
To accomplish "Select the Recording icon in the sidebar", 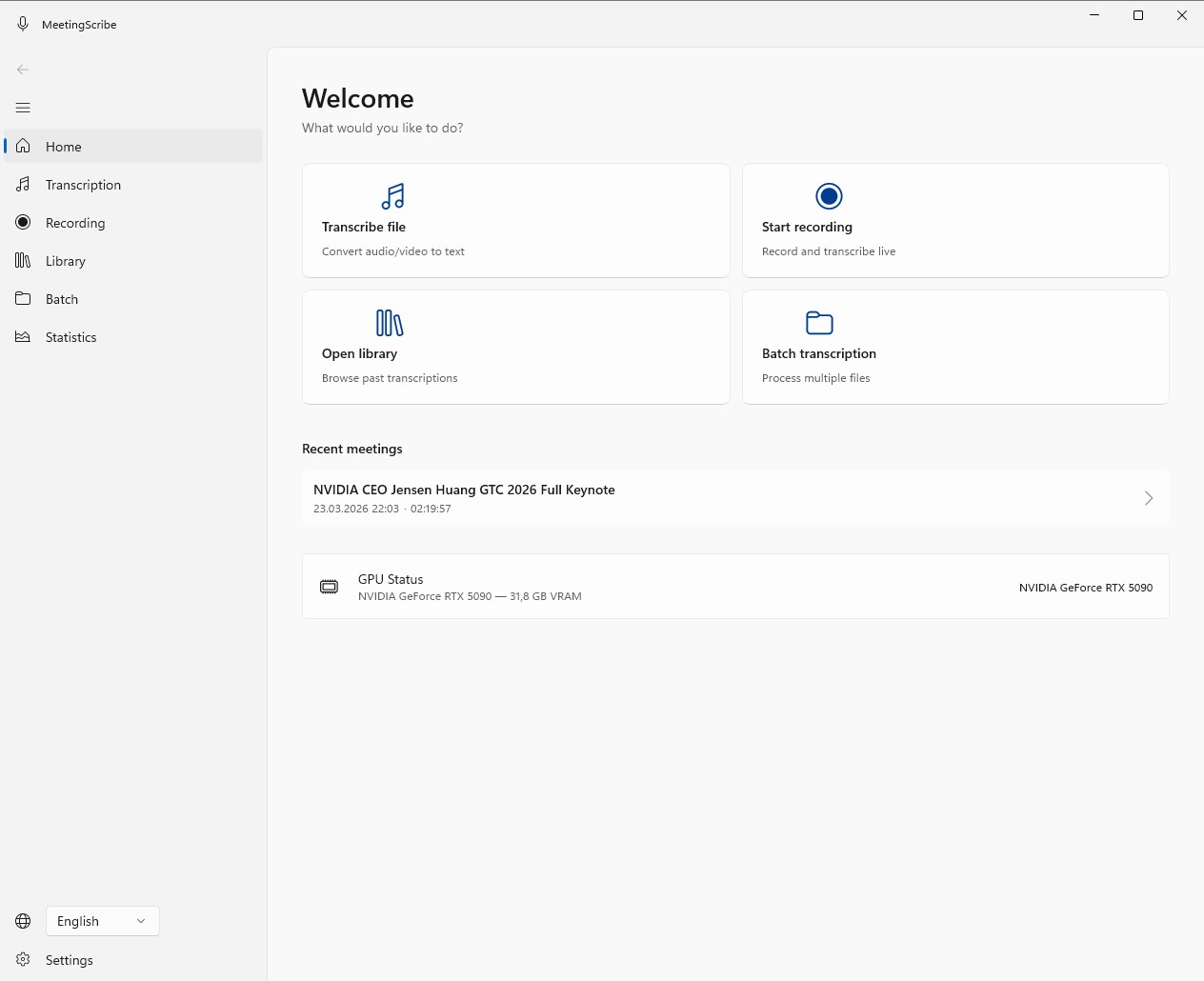I will tap(23, 222).
